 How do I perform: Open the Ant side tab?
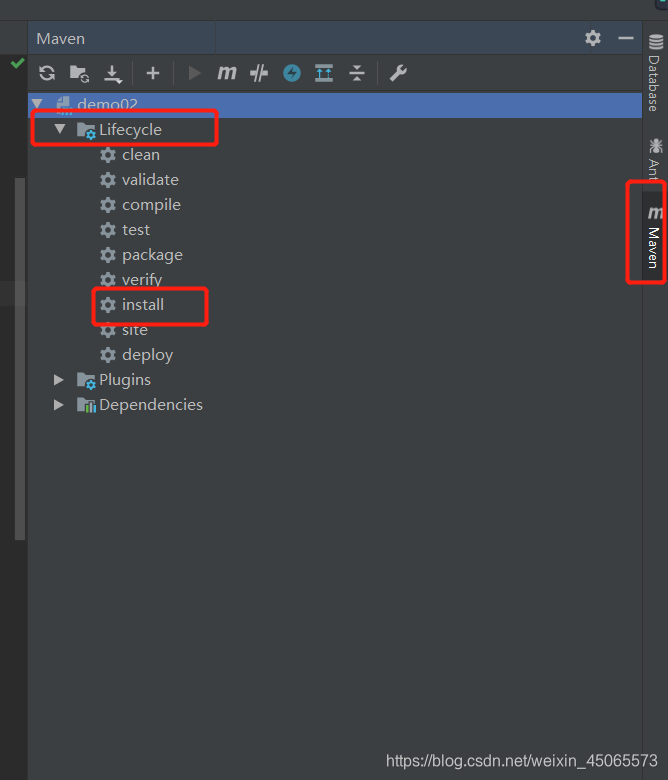coord(655,158)
